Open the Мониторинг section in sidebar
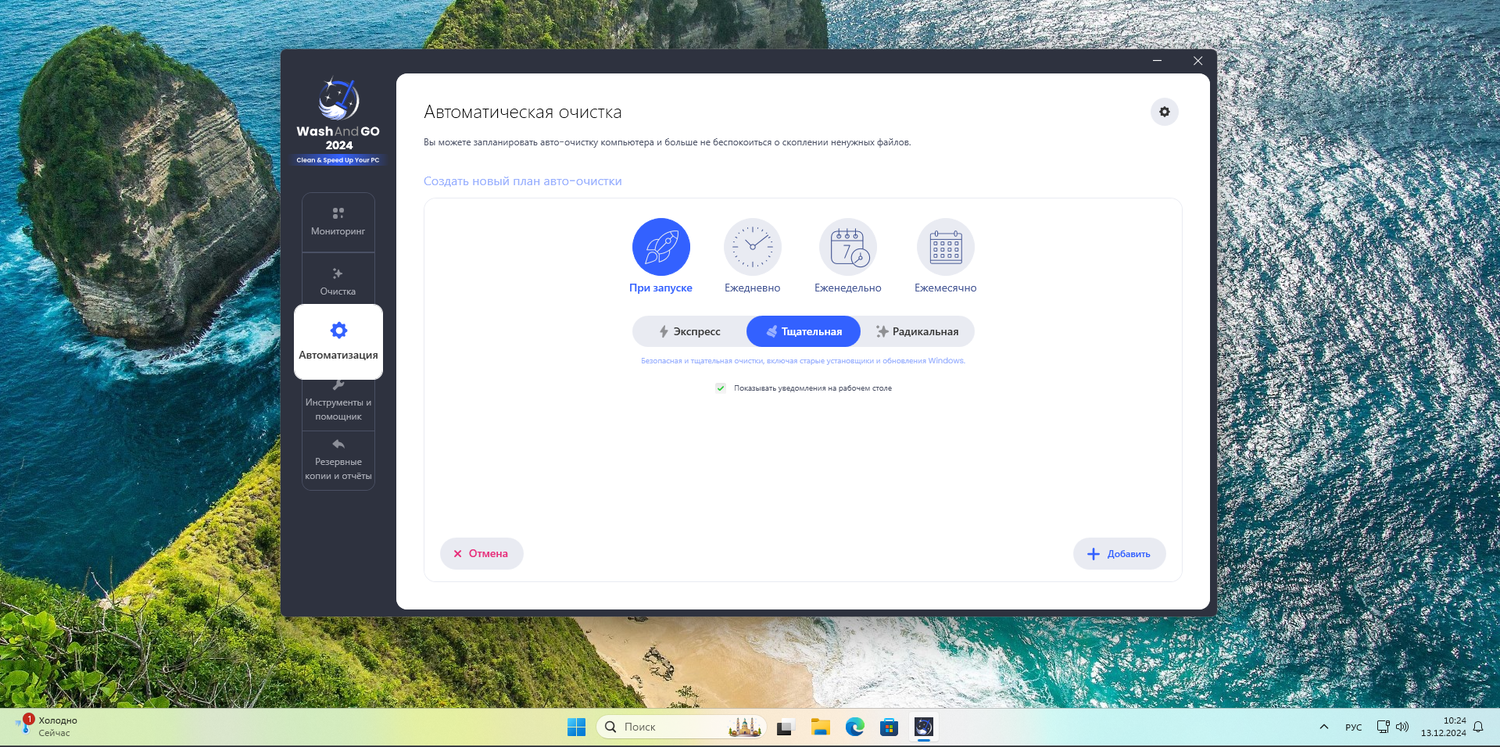Image resolution: width=1500 pixels, height=747 pixels. [338, 222]
